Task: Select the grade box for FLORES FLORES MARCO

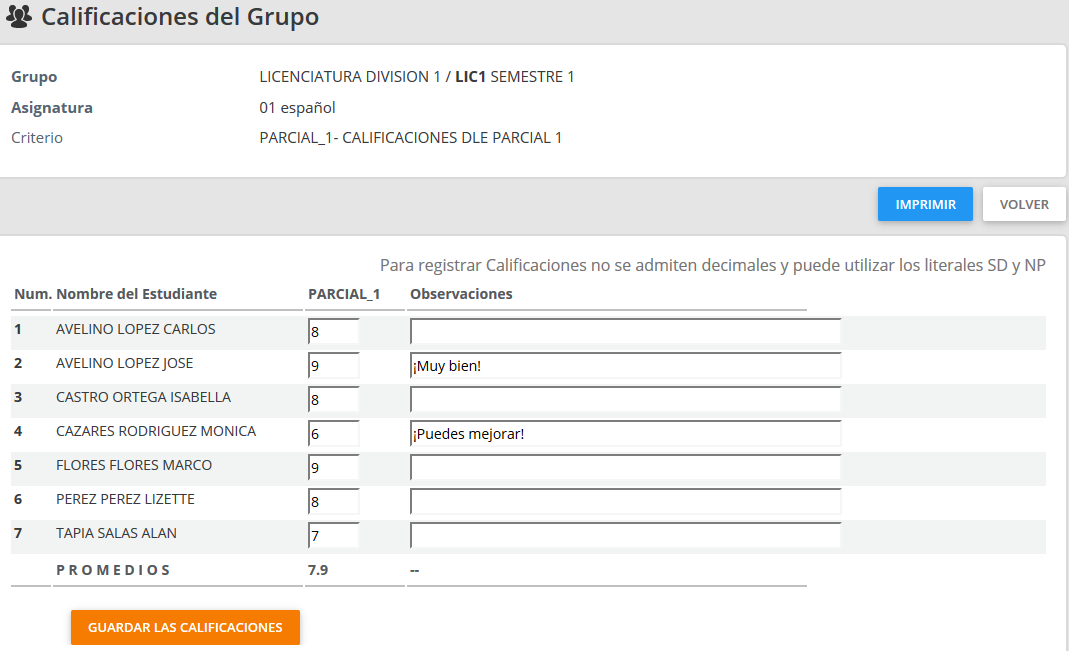Action: [x=334, y=468]
